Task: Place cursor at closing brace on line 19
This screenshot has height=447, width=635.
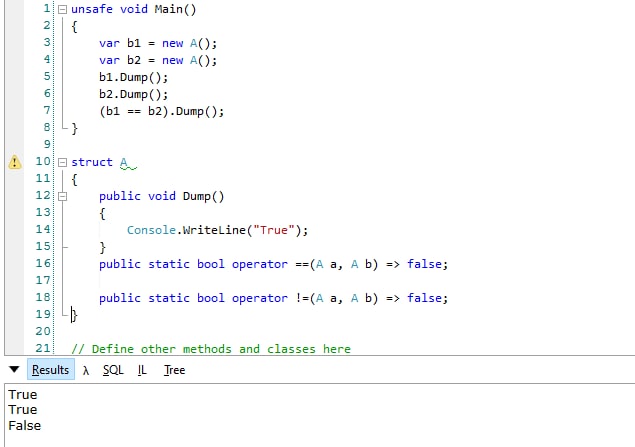Action: pyautogui.click(x=75, y=315)
